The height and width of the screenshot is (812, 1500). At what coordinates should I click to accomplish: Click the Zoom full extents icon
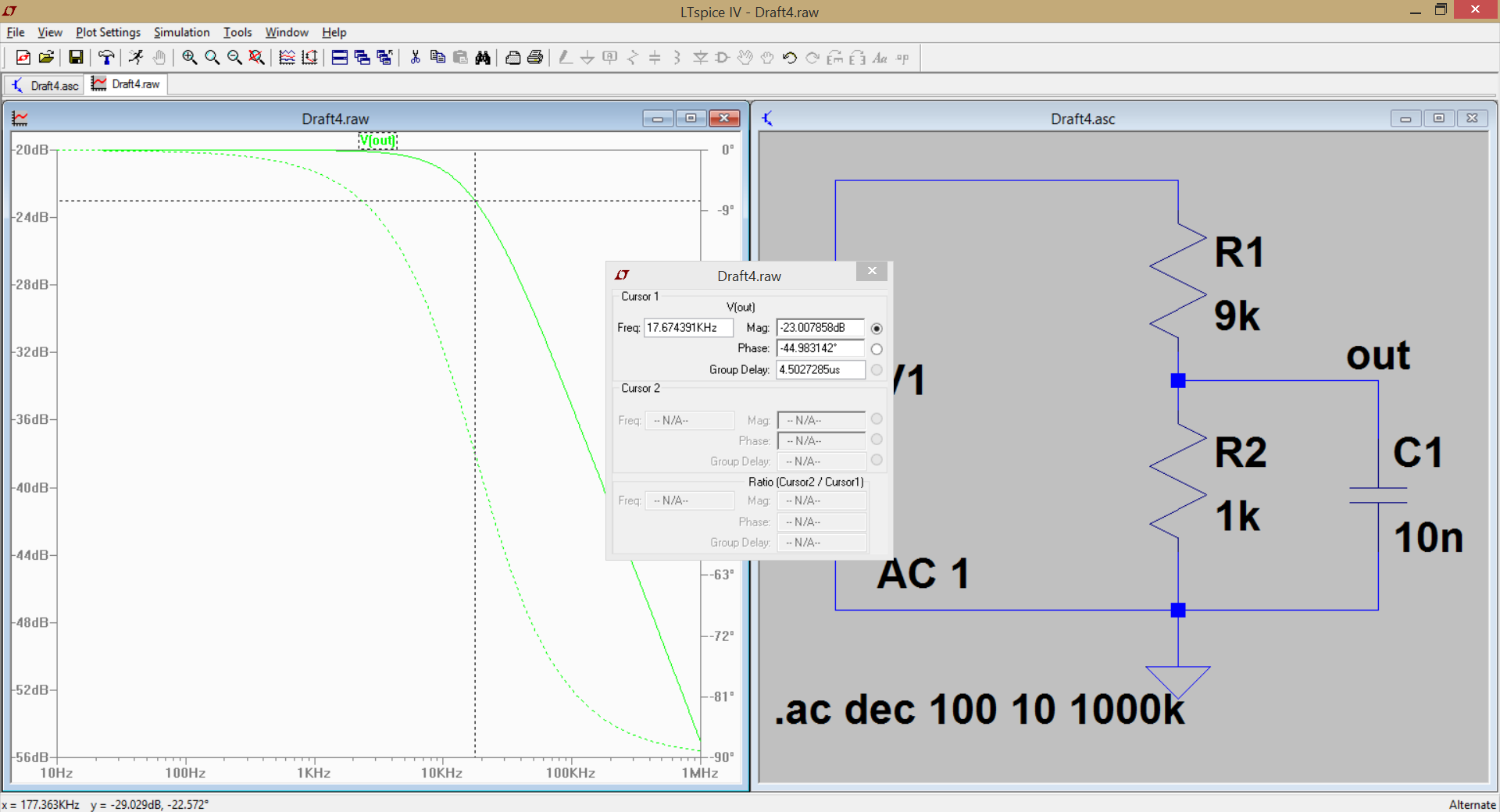tap(256, 57)
